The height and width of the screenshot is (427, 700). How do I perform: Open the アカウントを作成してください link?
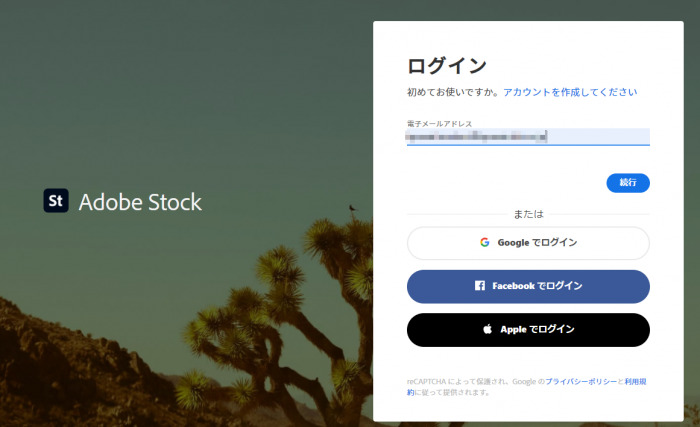pyautogui.click(x=570, y=92)
